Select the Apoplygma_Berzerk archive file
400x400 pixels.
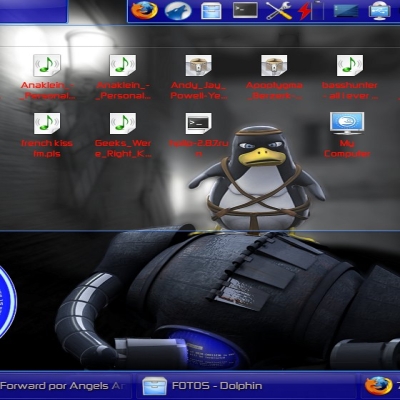(274, 77)
